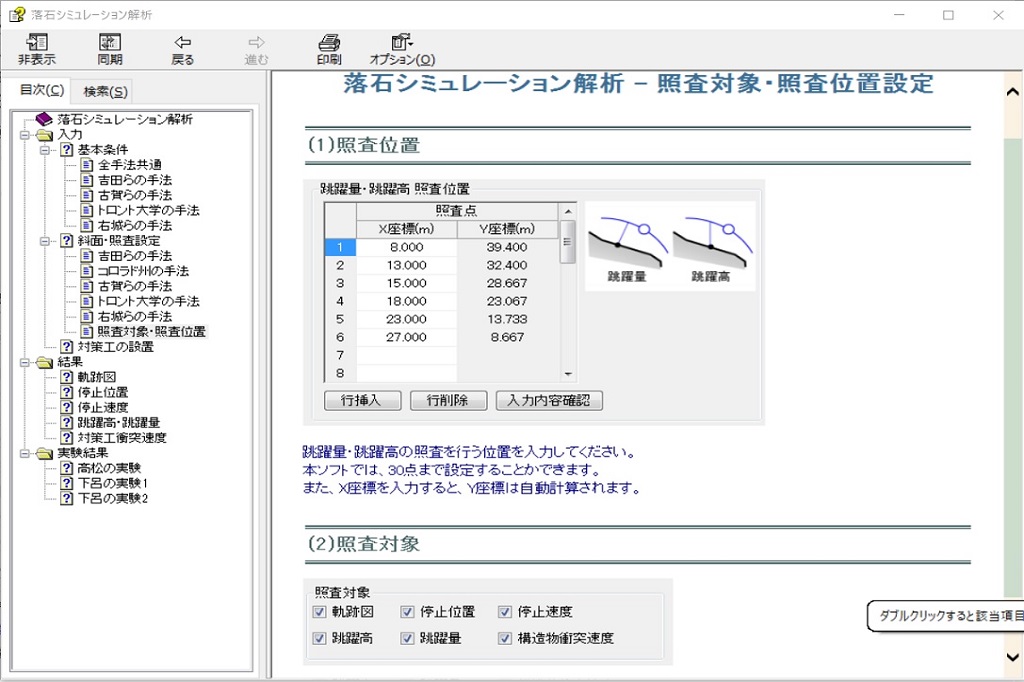Screen dimensions: 1024x682
Task: Collapse the 基本条件 tree node
Action: (45, 150)
